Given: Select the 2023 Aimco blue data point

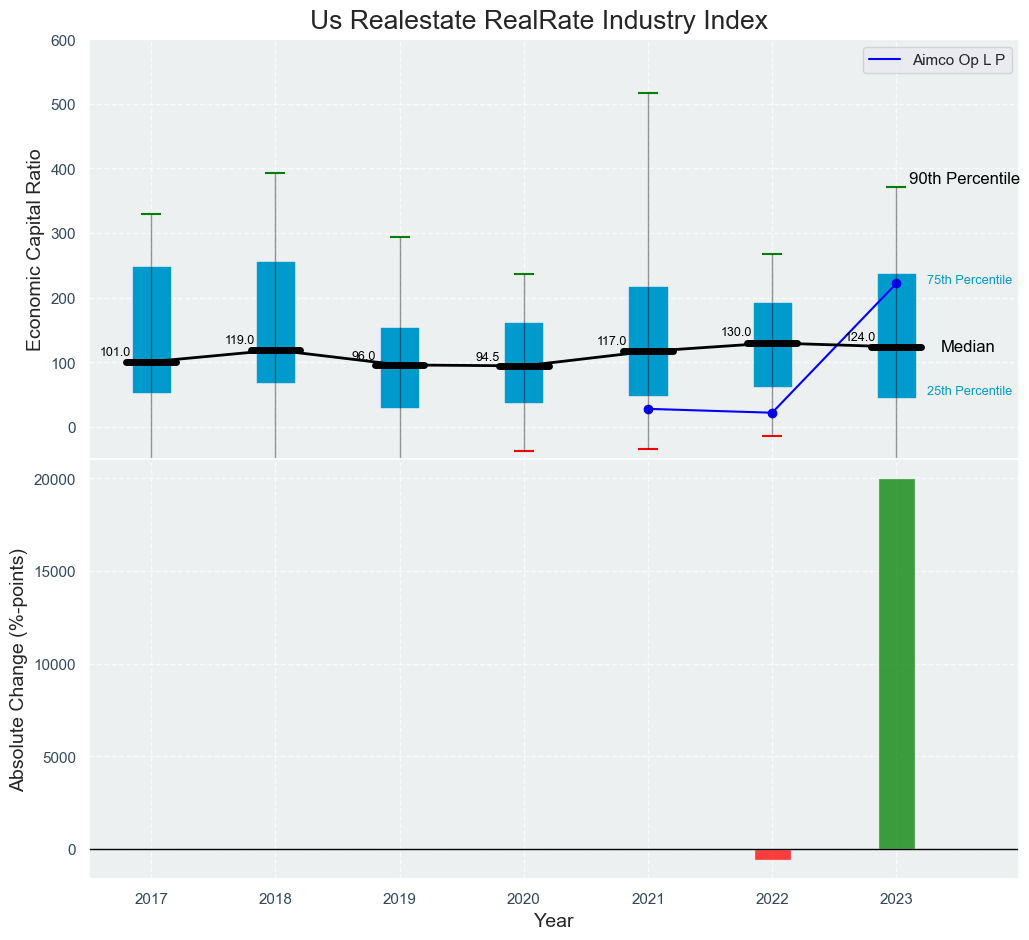Looking at the screenshot, I should pyautogui.click(x=896, y=284).
